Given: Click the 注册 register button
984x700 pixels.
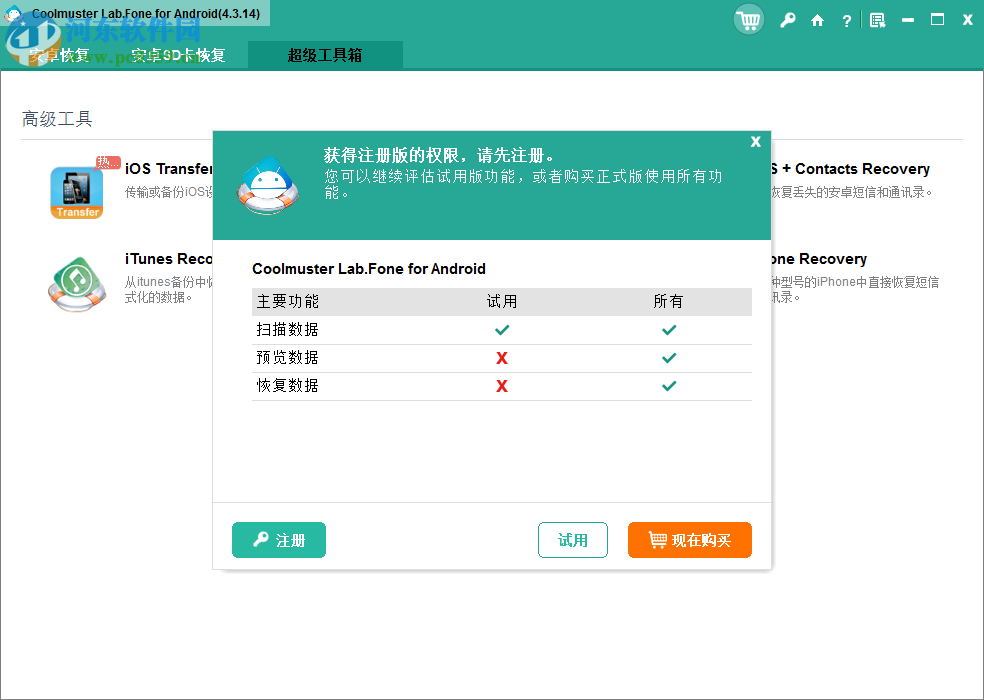Looking at the screenshot, I should [278, 539].
